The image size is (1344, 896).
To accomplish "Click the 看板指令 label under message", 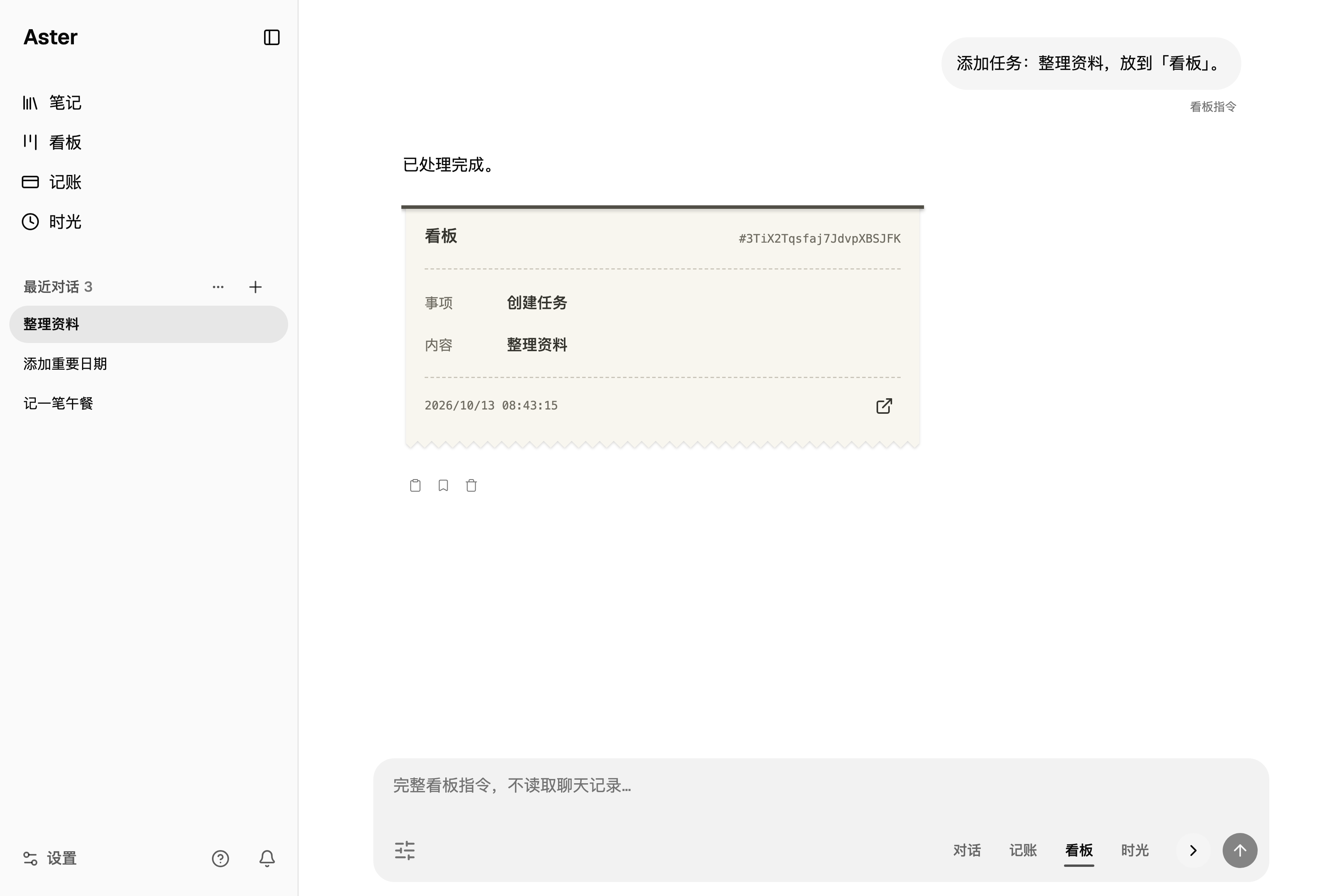I will pyautogui.click(x=1213, y=107).
